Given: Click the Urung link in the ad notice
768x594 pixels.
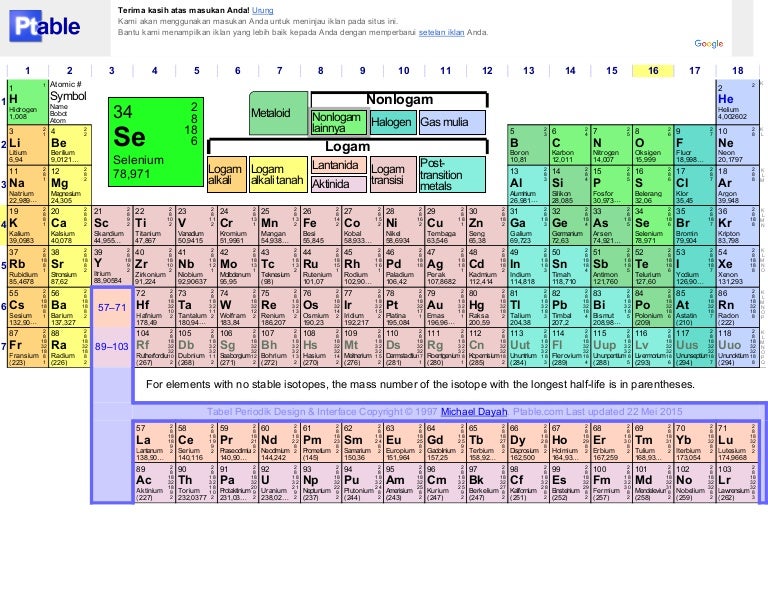Looking at the screenshot, I should (263, 10).
